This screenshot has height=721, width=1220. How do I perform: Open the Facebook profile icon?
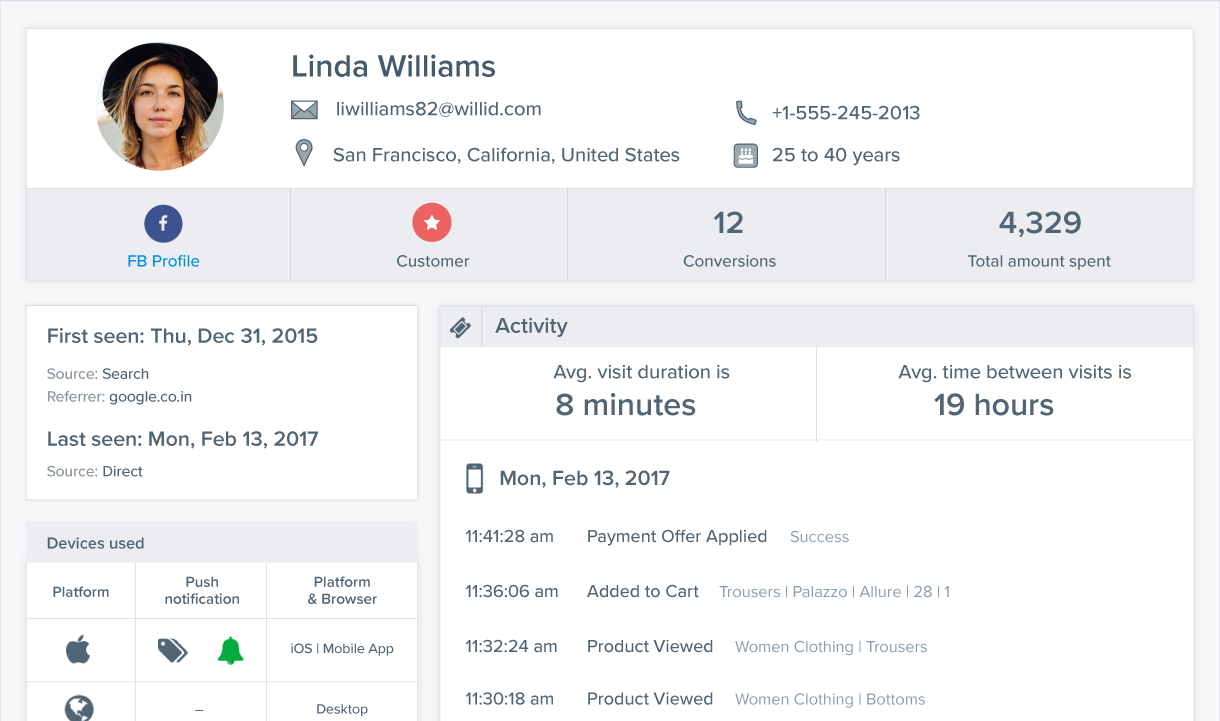coord(163,223)
